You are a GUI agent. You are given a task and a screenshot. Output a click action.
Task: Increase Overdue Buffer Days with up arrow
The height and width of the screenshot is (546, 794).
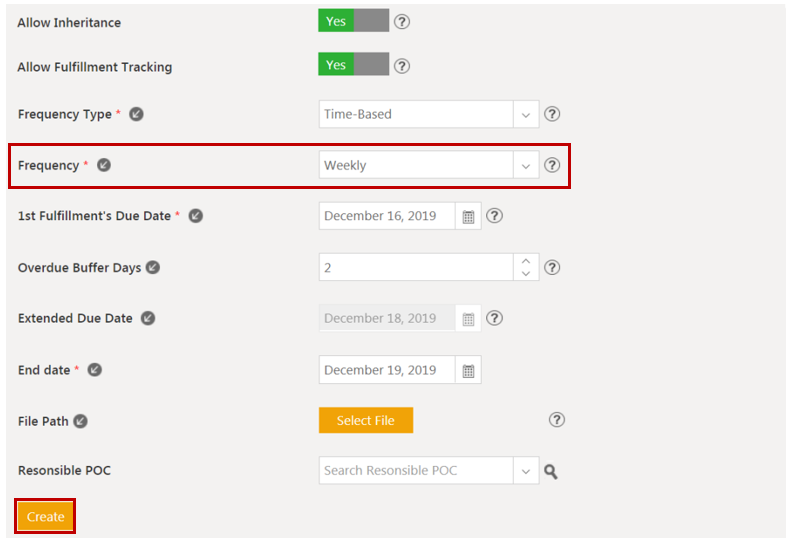point(526,261)
